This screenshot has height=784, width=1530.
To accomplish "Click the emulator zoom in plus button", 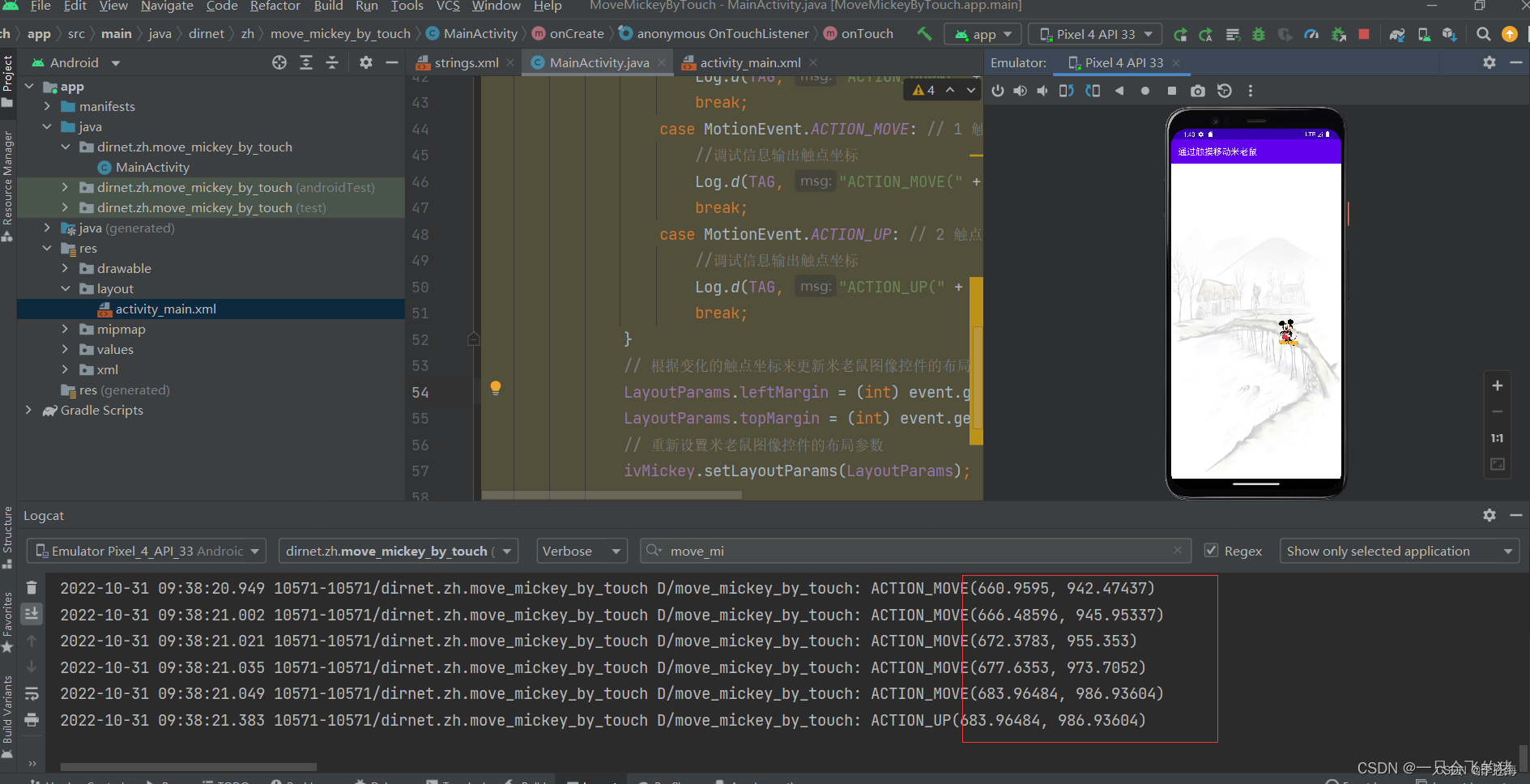I will (x=1498, y=386).
